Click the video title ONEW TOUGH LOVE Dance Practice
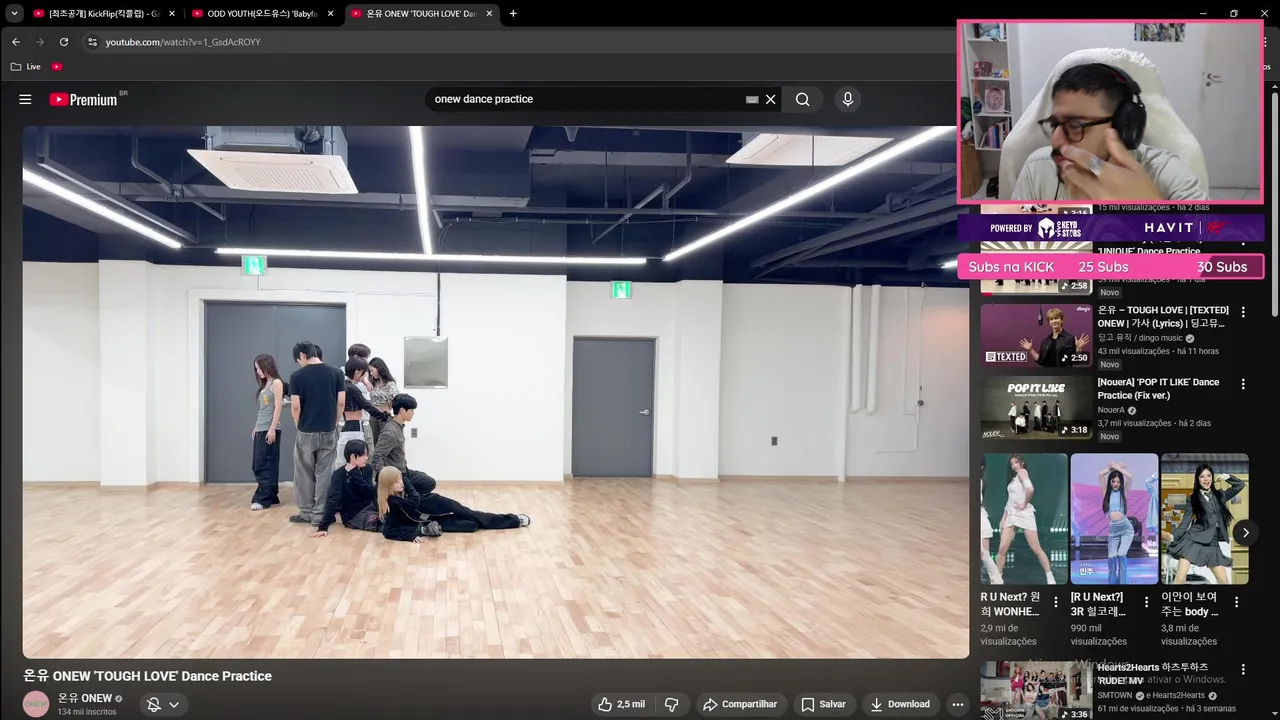 coord(148,676)
